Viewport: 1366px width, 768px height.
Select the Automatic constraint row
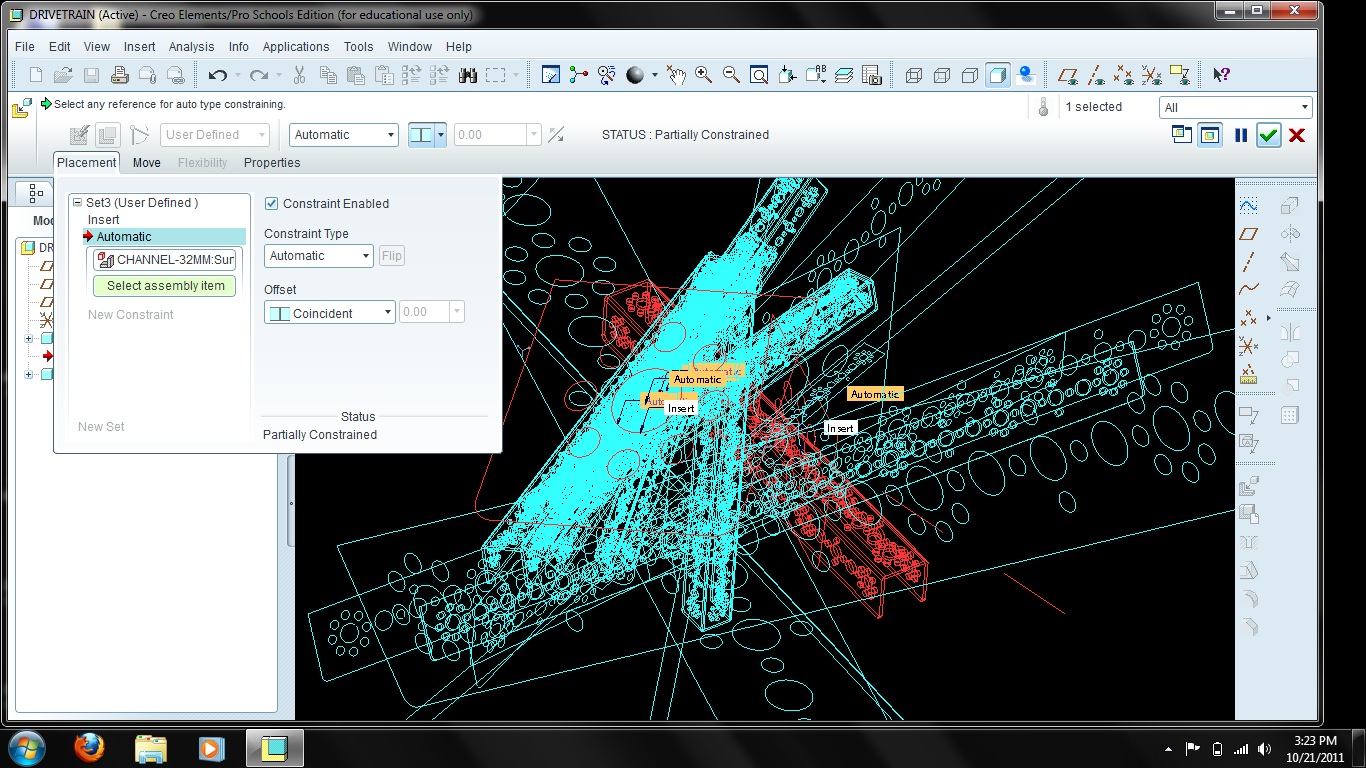point(165,237)
